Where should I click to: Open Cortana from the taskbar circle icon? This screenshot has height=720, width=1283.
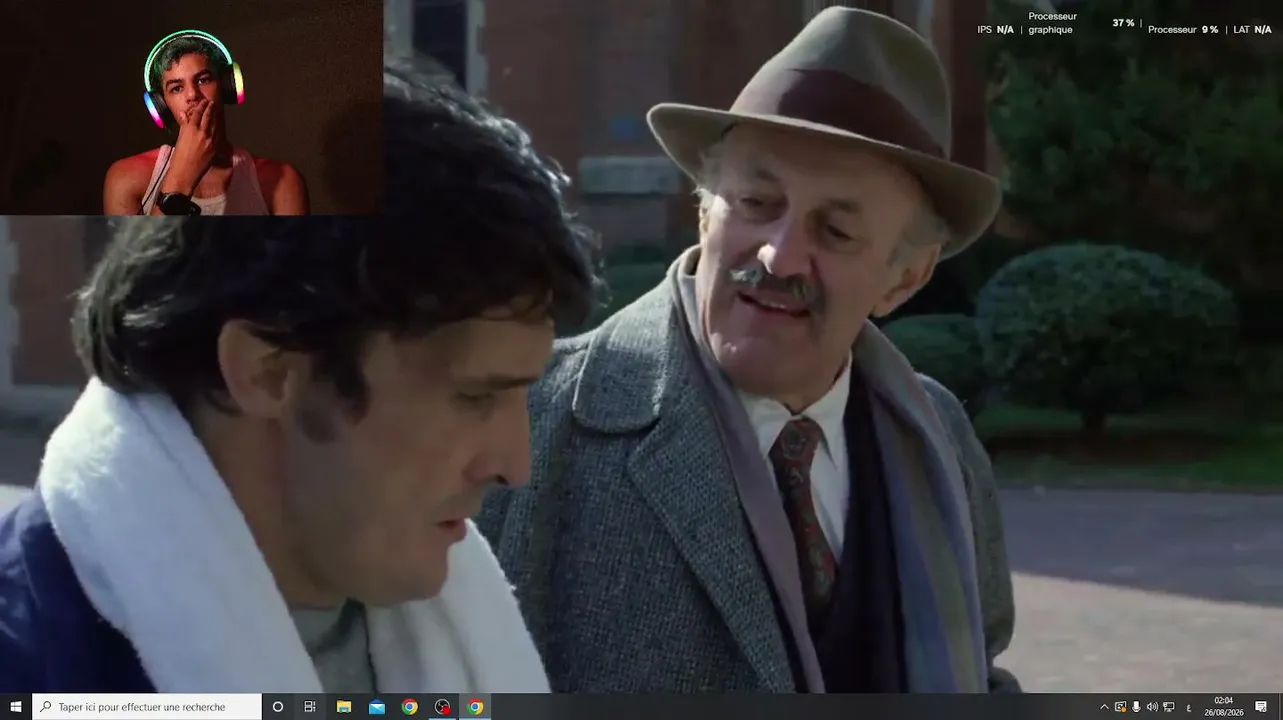(x=278, y=707)
